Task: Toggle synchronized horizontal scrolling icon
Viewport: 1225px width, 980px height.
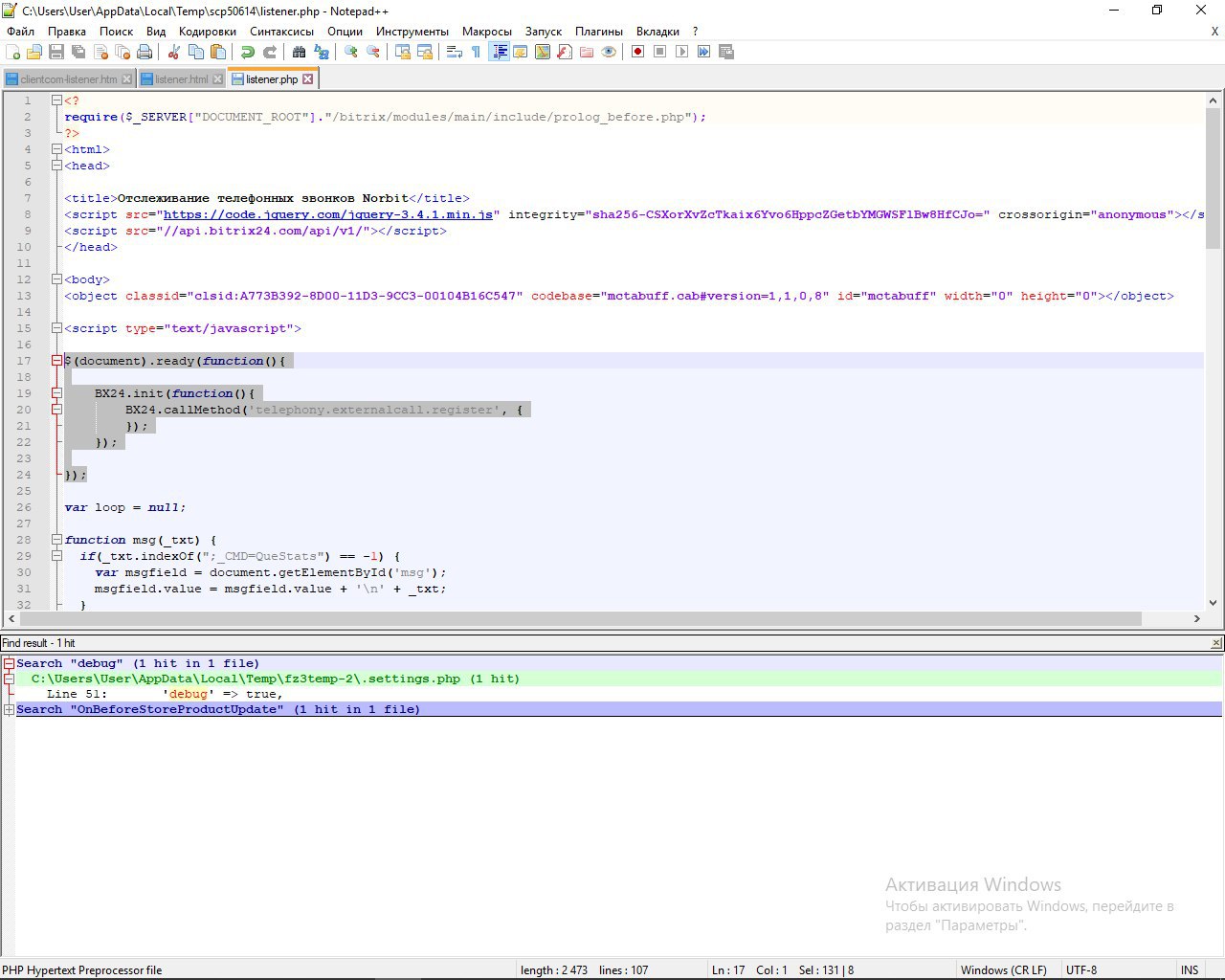Action: coord(425,52)
